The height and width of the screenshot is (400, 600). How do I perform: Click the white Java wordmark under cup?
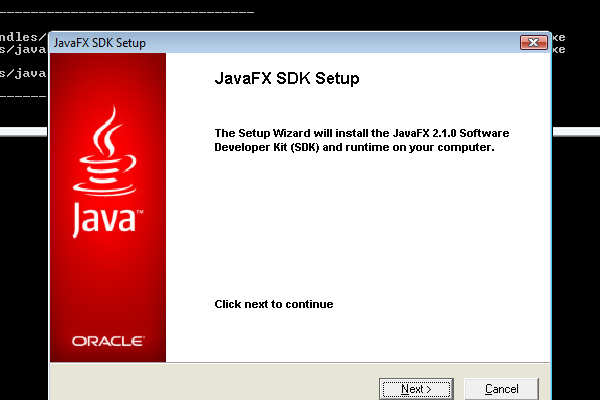105,219
